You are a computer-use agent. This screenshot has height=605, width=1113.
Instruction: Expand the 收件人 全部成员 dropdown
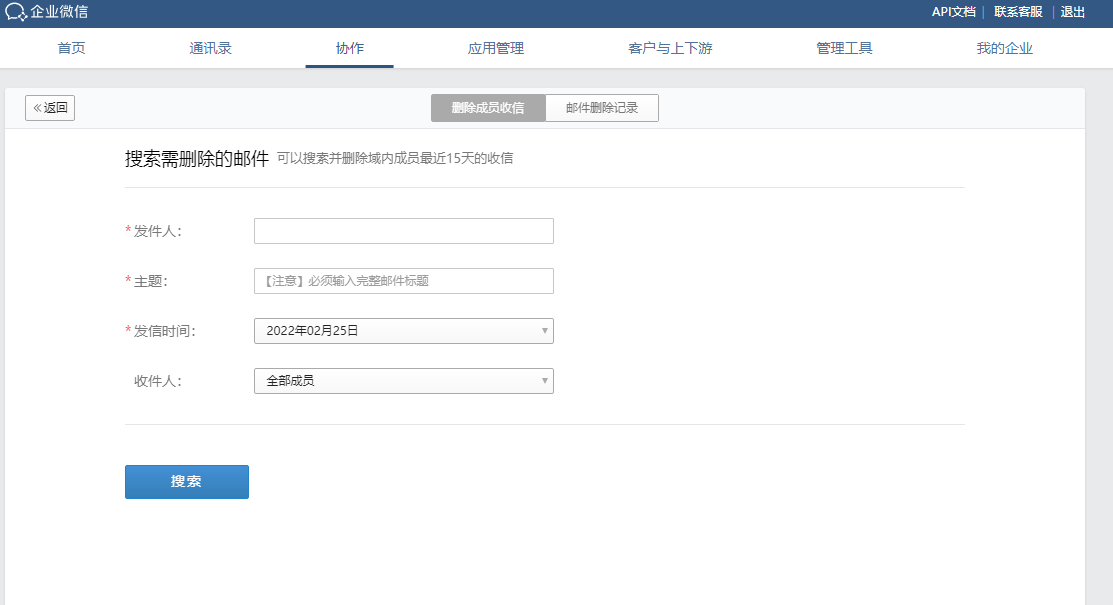403,381
